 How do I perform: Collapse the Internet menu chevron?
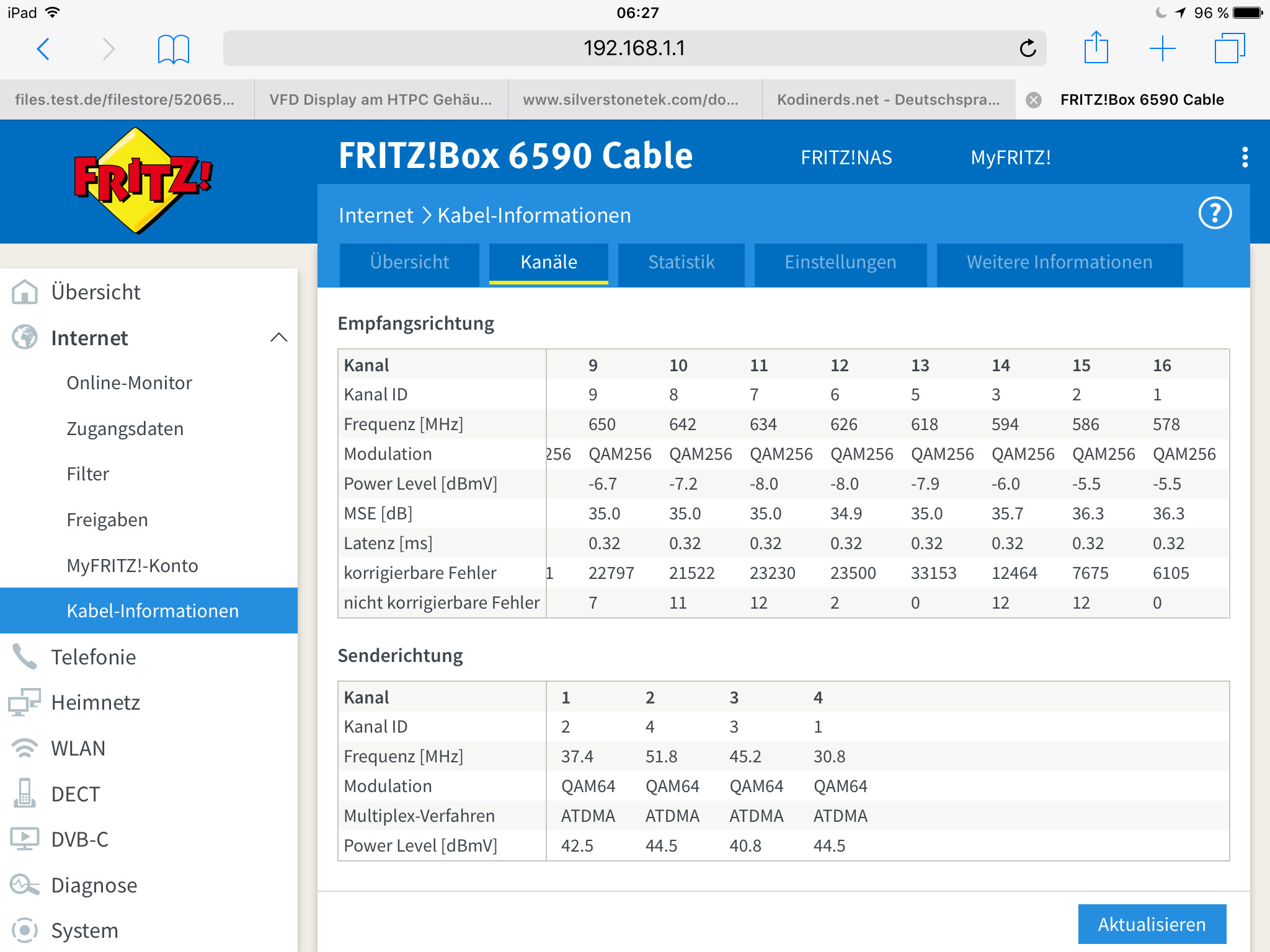[279, 337]
